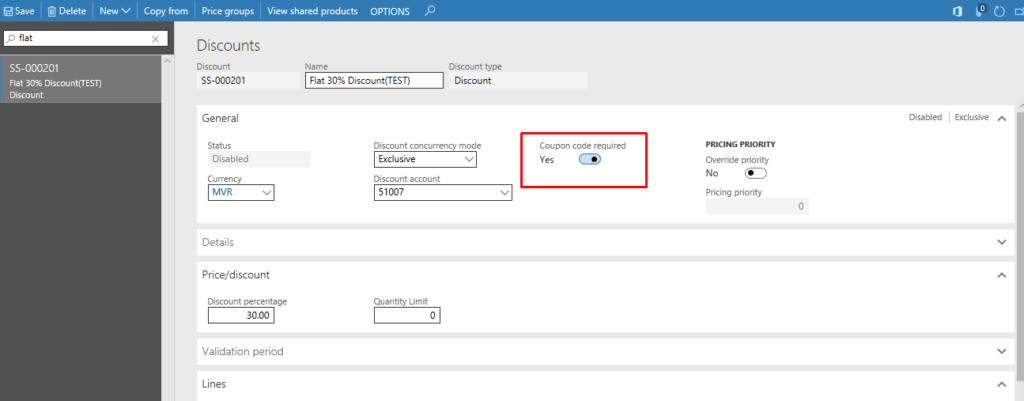This screenshot has width=1024, height=401.
Task: Open the Office app icon
Action: click(x=956, y=11)
